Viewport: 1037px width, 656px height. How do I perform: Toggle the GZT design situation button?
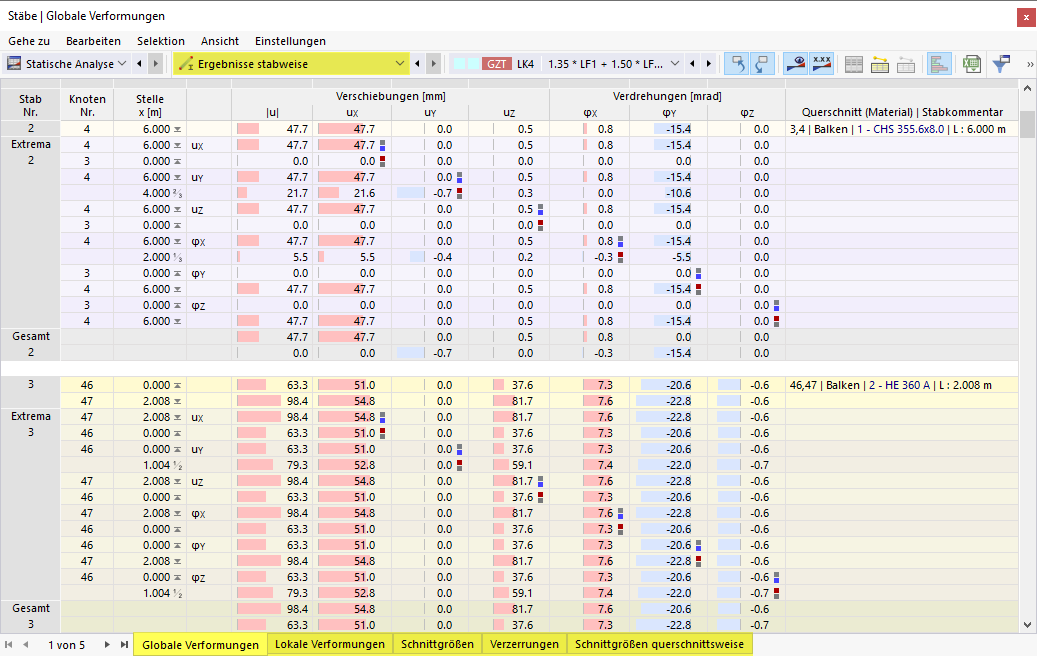[x=495, y=62]
